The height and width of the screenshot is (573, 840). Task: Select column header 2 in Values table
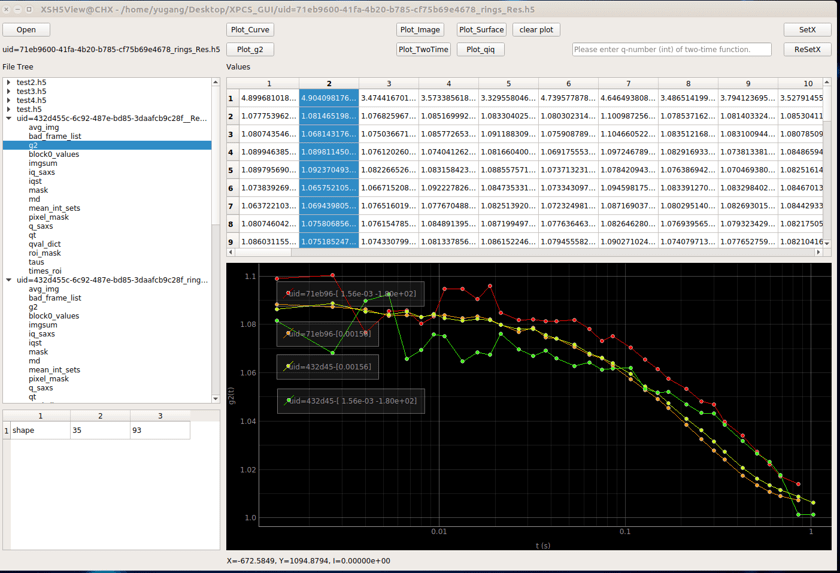pyautogui.click(x=329, y=84)
